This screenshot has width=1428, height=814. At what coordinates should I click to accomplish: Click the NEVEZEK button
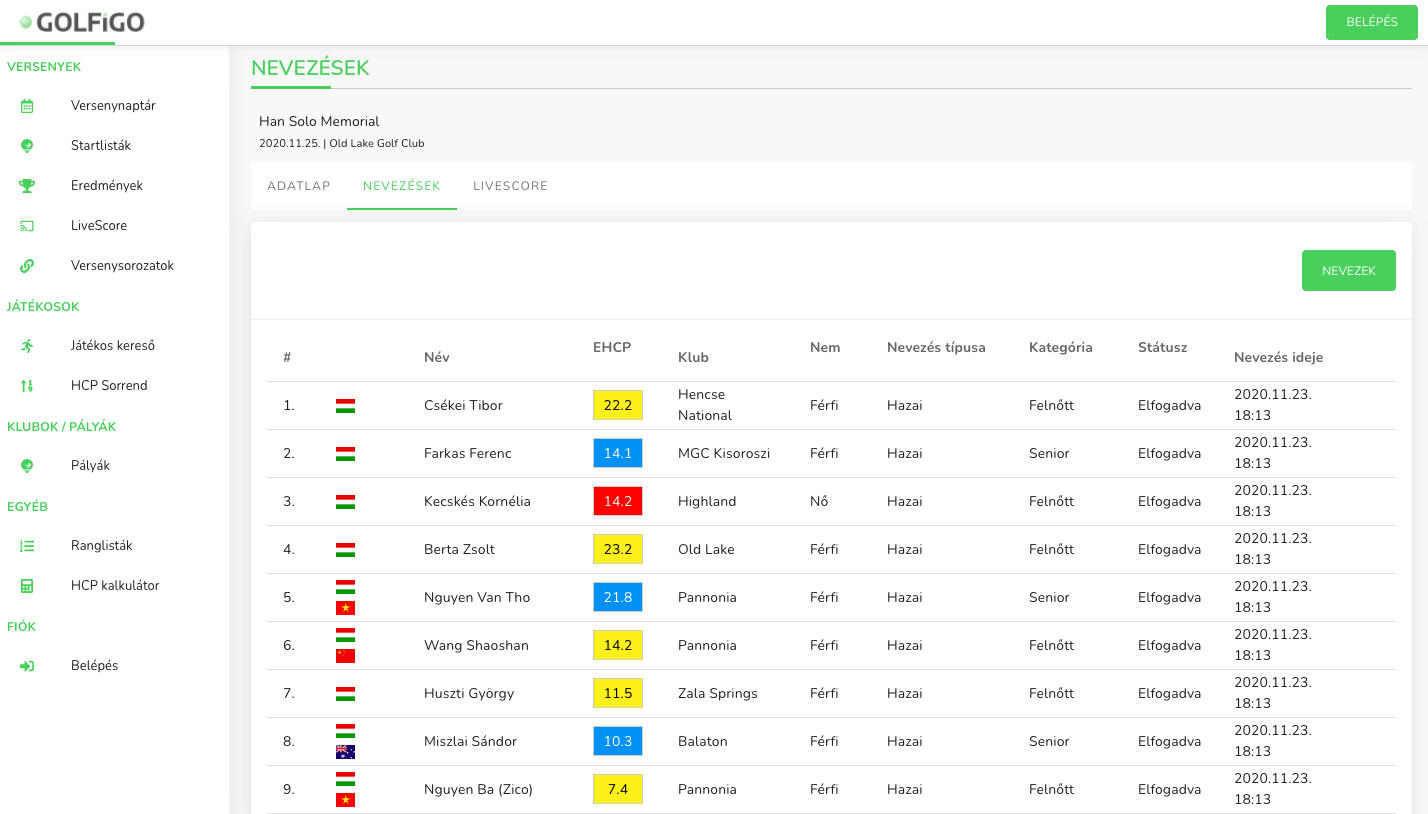click(x=1349, y=271)
